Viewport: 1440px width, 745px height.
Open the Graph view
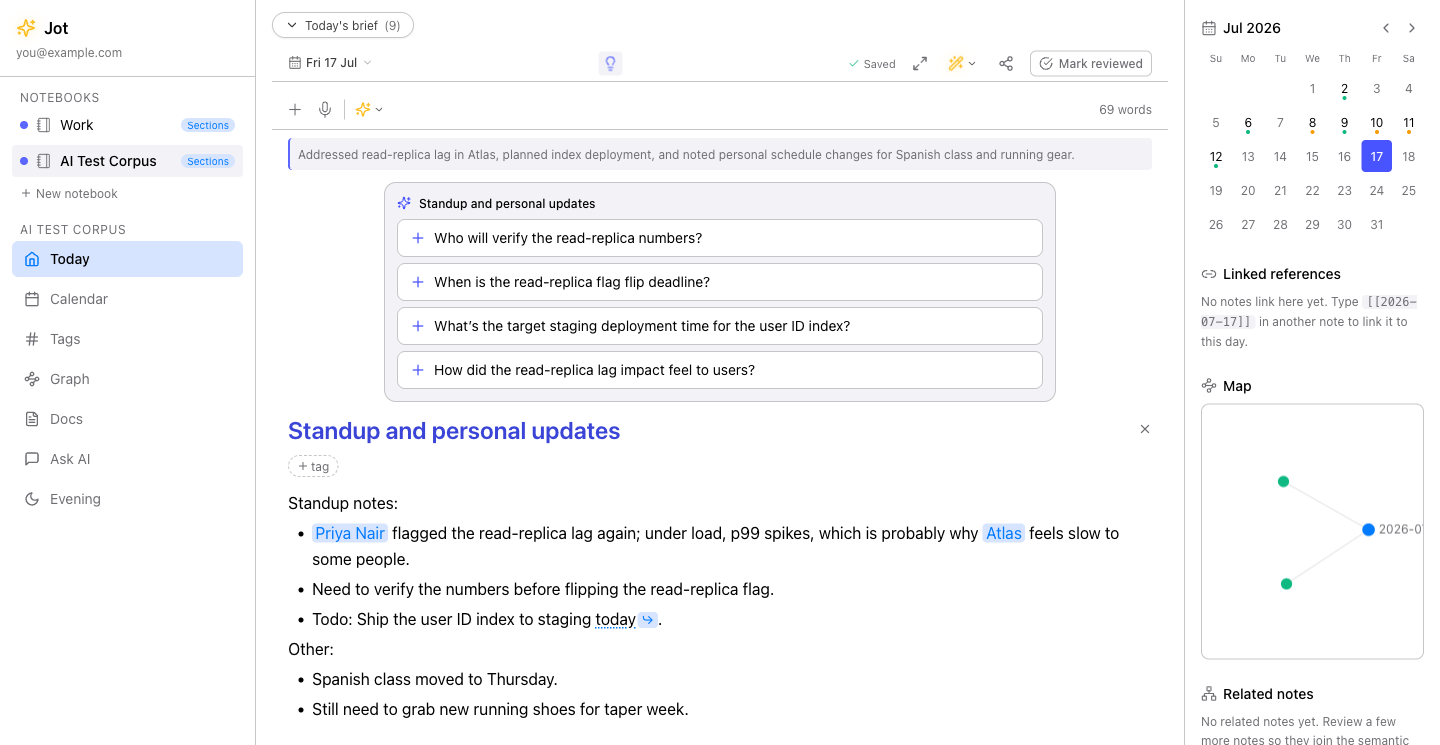pos(127,379)
